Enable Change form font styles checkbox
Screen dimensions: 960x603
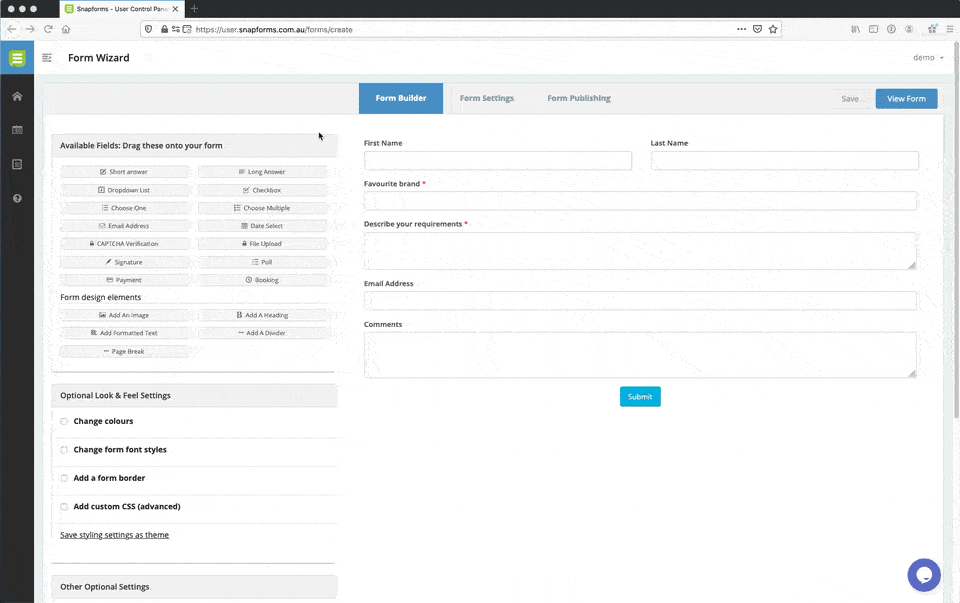(64, 449)
